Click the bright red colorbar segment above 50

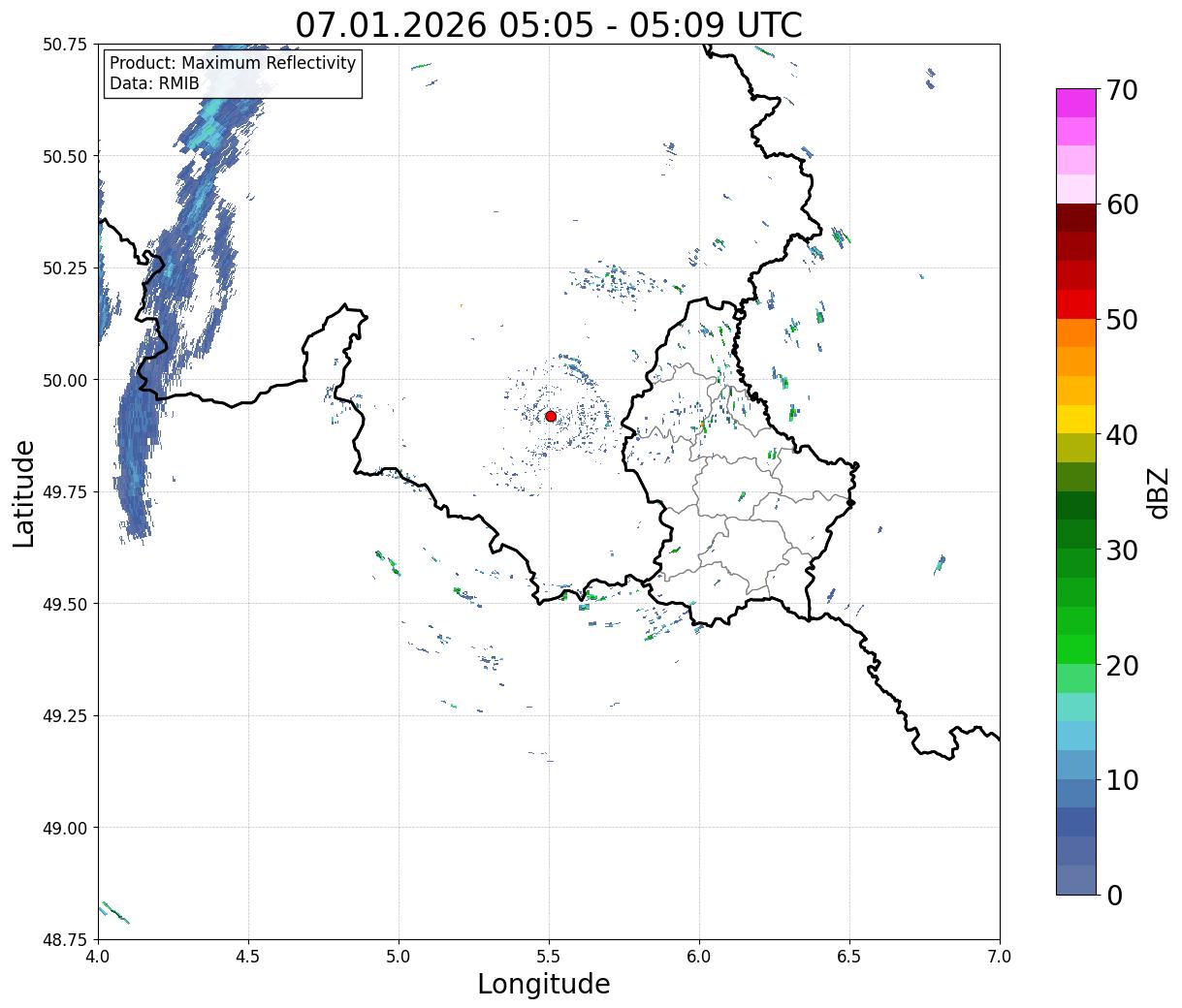[x=1076, y=304]
